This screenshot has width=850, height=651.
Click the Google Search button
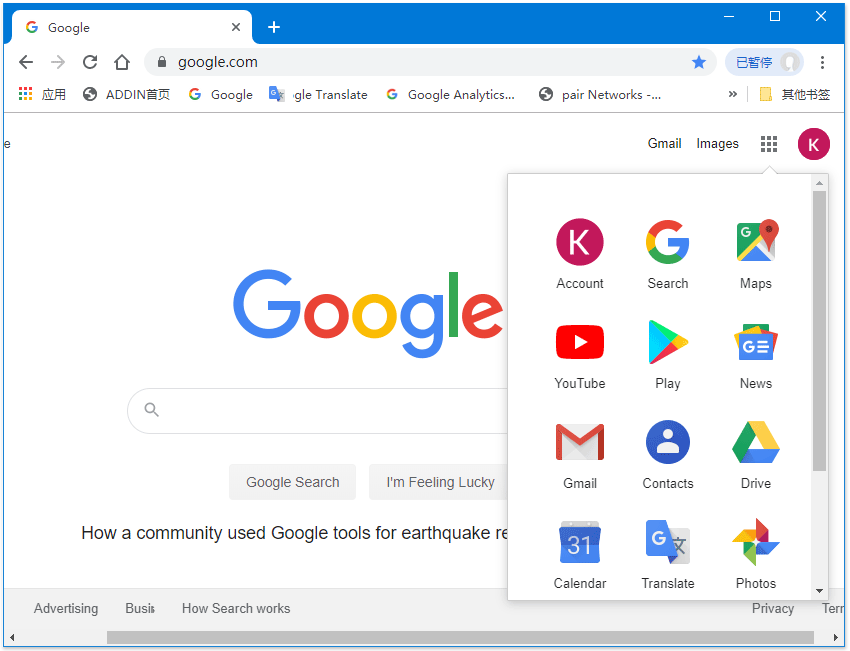(292, 482)
